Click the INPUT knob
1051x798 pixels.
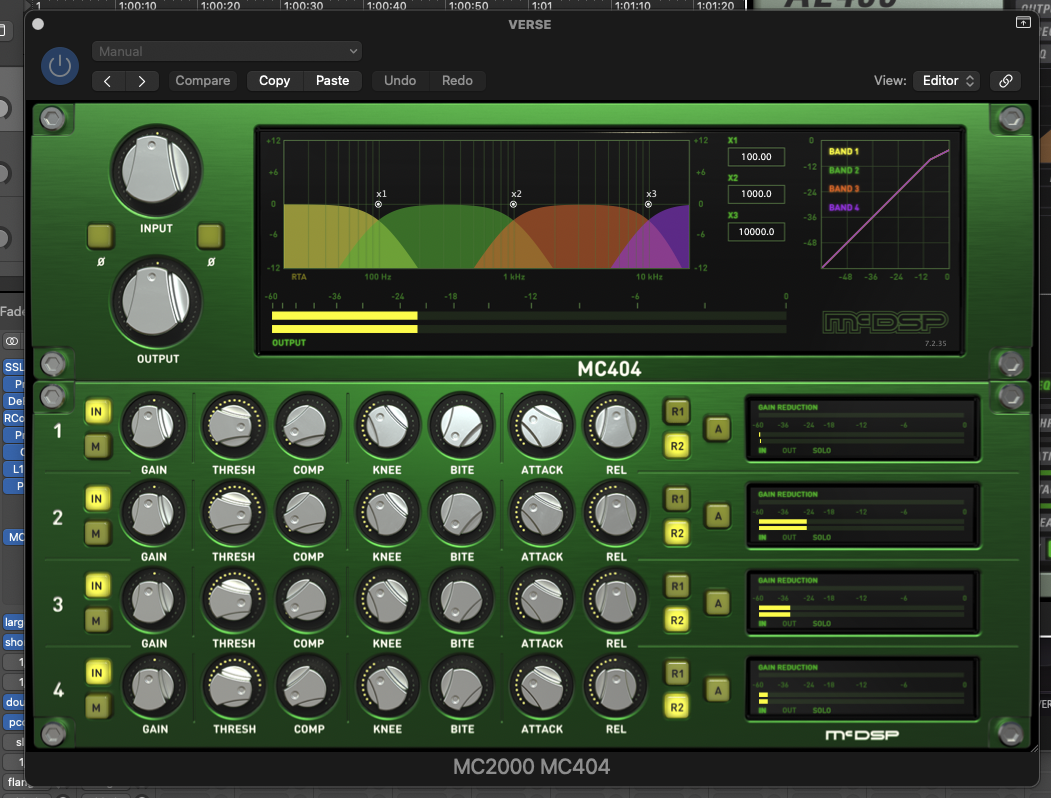click(x=156, y=169)
